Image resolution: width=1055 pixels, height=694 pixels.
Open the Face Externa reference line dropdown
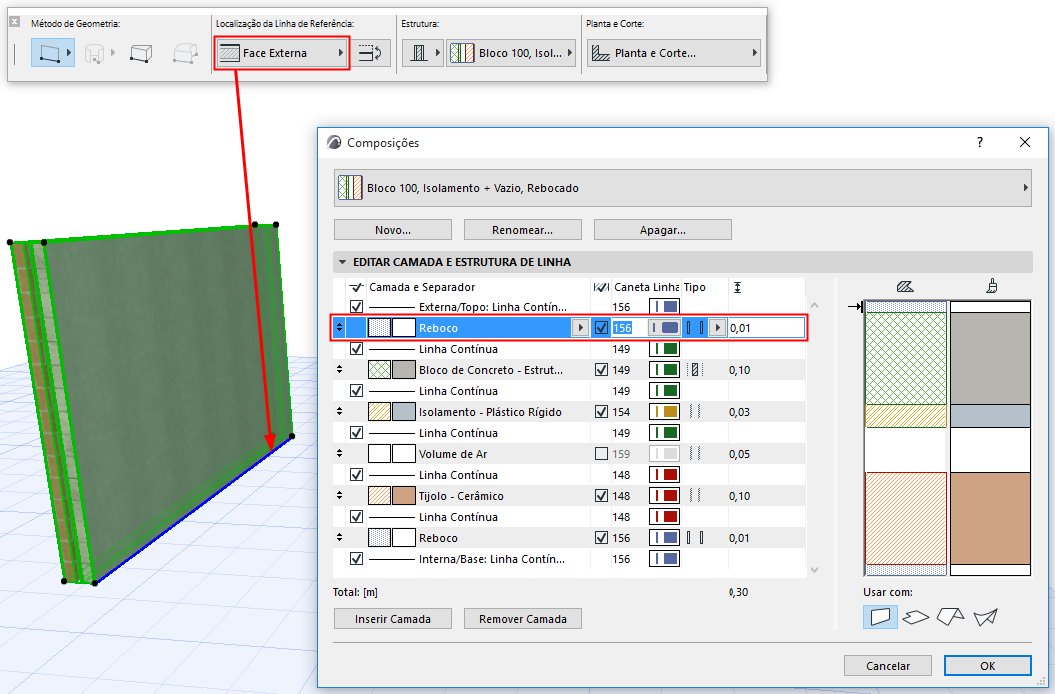[x=282, y=53]
